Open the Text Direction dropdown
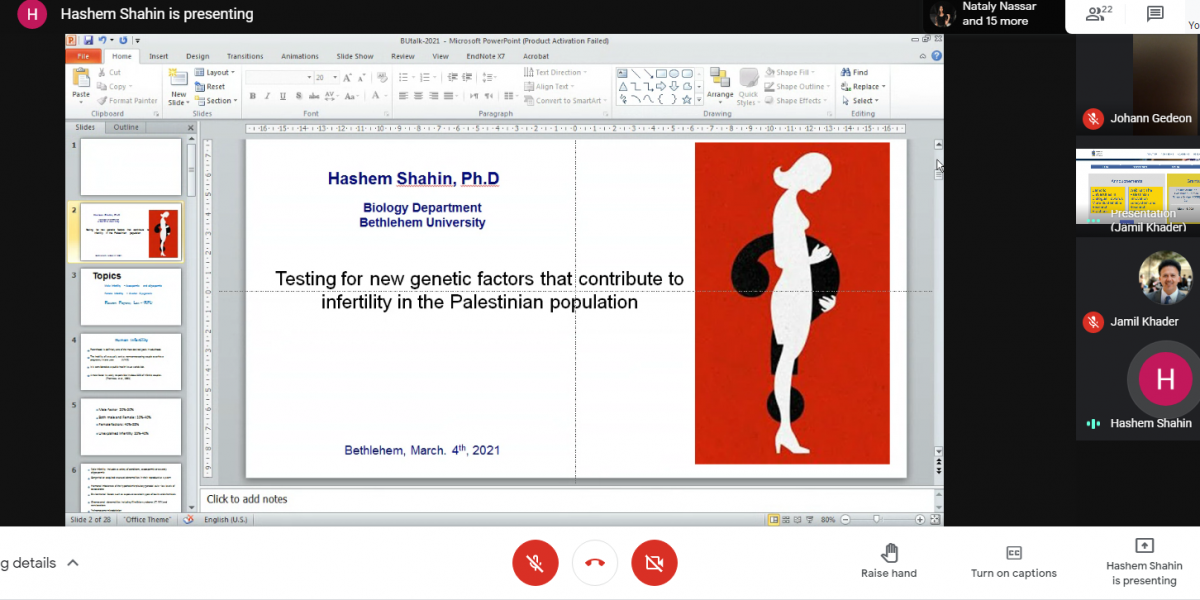 [x=555, y=73]
